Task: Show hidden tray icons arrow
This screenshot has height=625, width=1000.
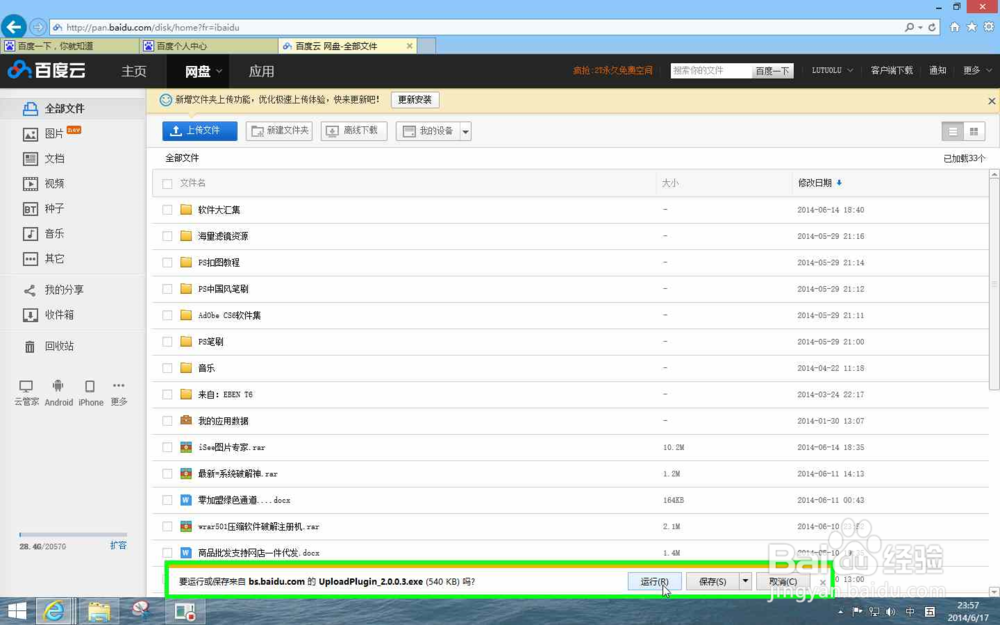Action: [x=841, y=612]
